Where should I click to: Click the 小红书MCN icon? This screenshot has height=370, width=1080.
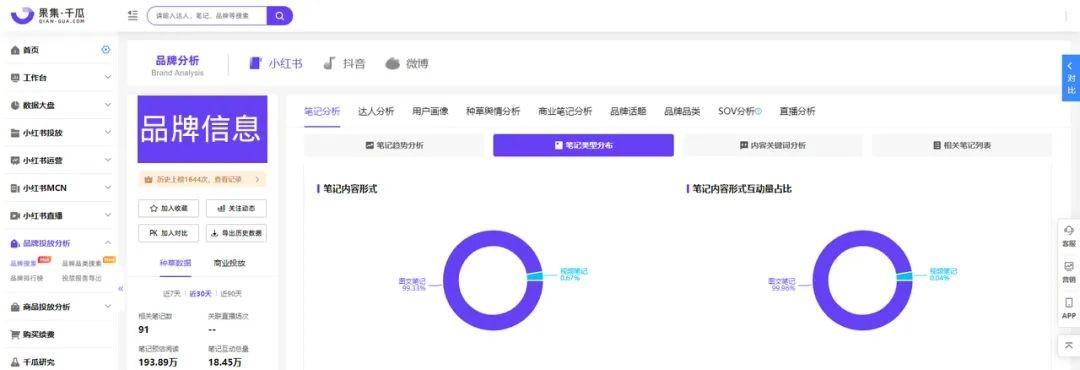point(15,188)
